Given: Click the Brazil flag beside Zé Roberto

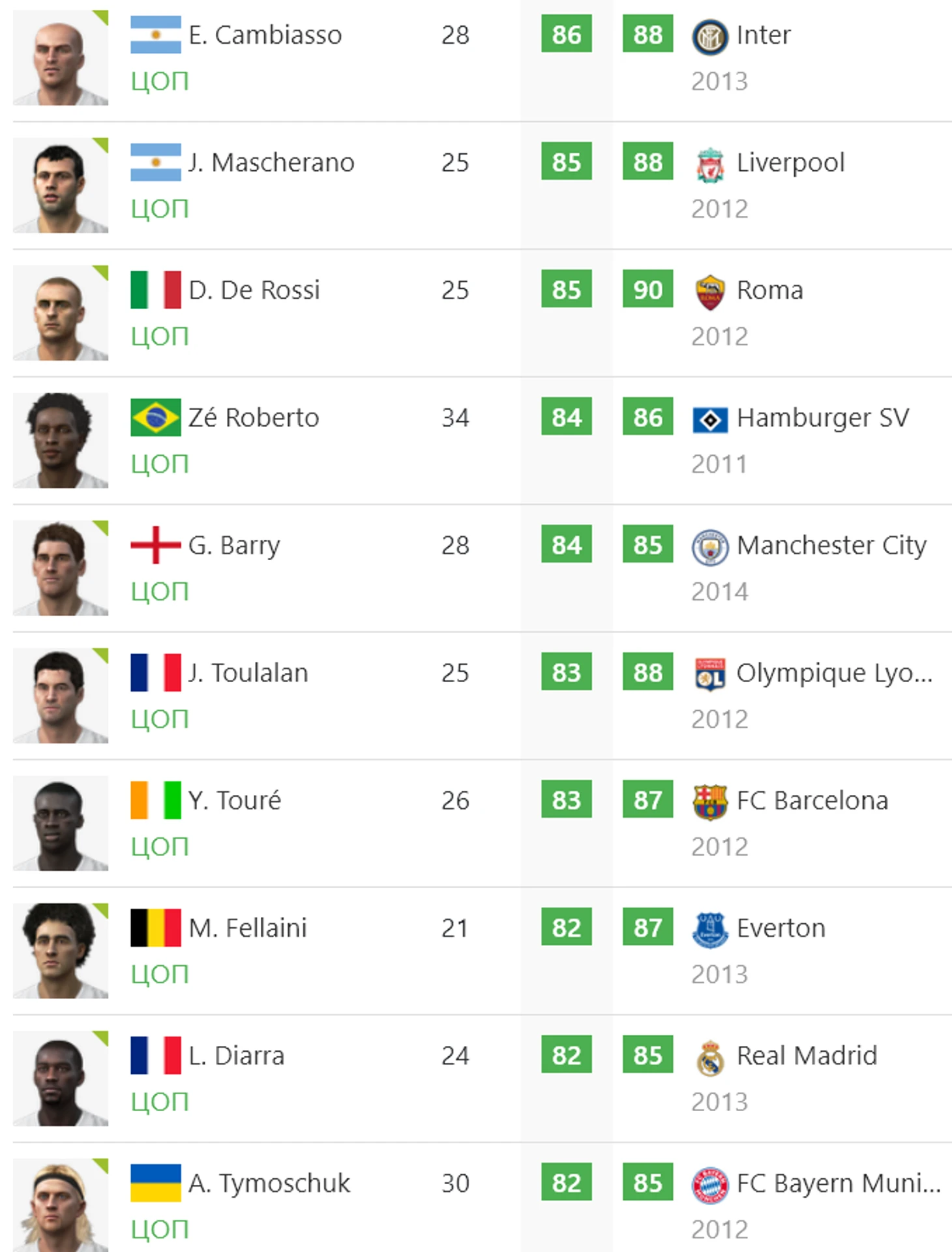Looking at the screenshot, I should [x=155, y=417].
